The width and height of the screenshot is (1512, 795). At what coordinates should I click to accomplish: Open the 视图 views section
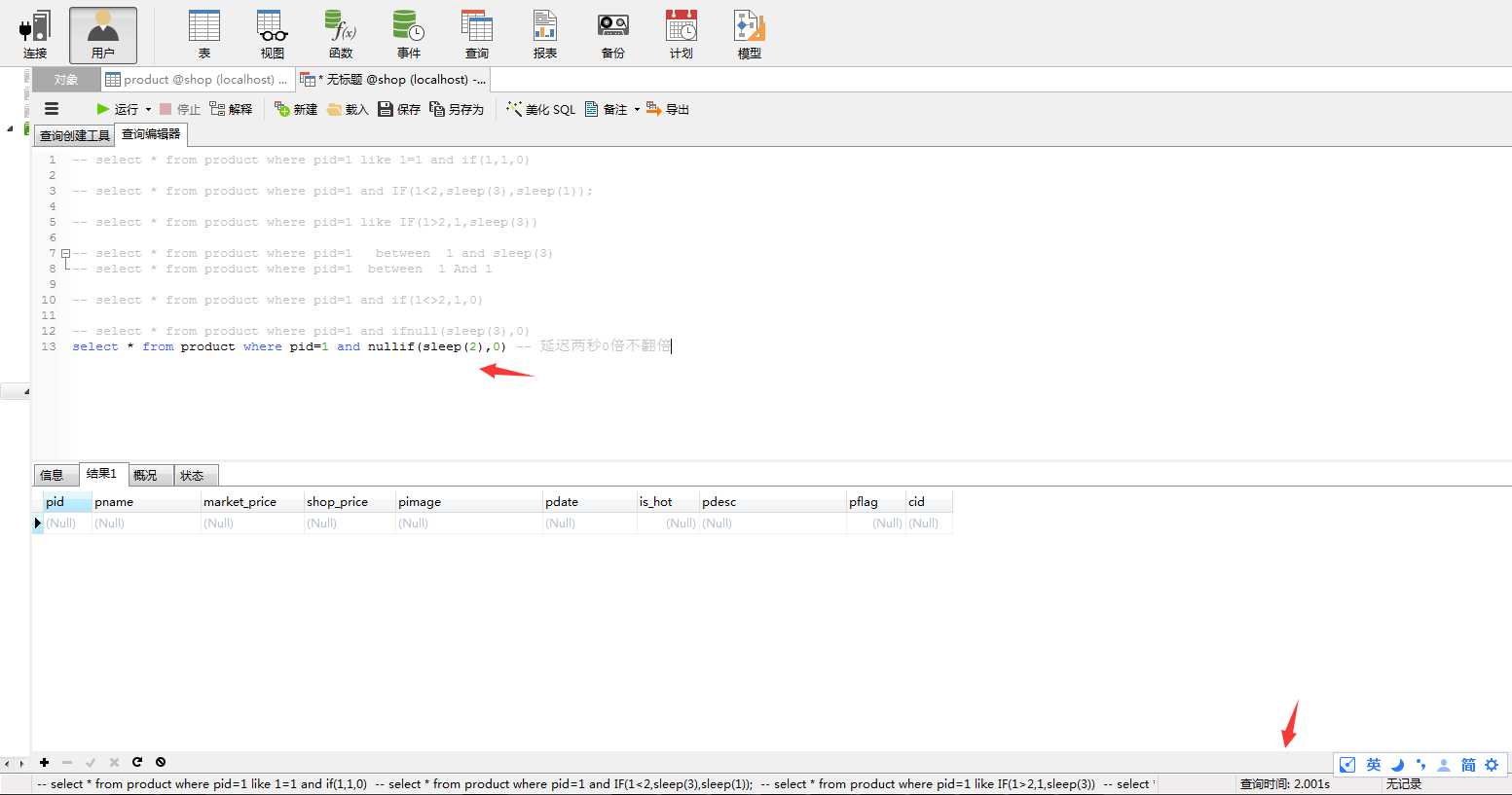(273, 35)
